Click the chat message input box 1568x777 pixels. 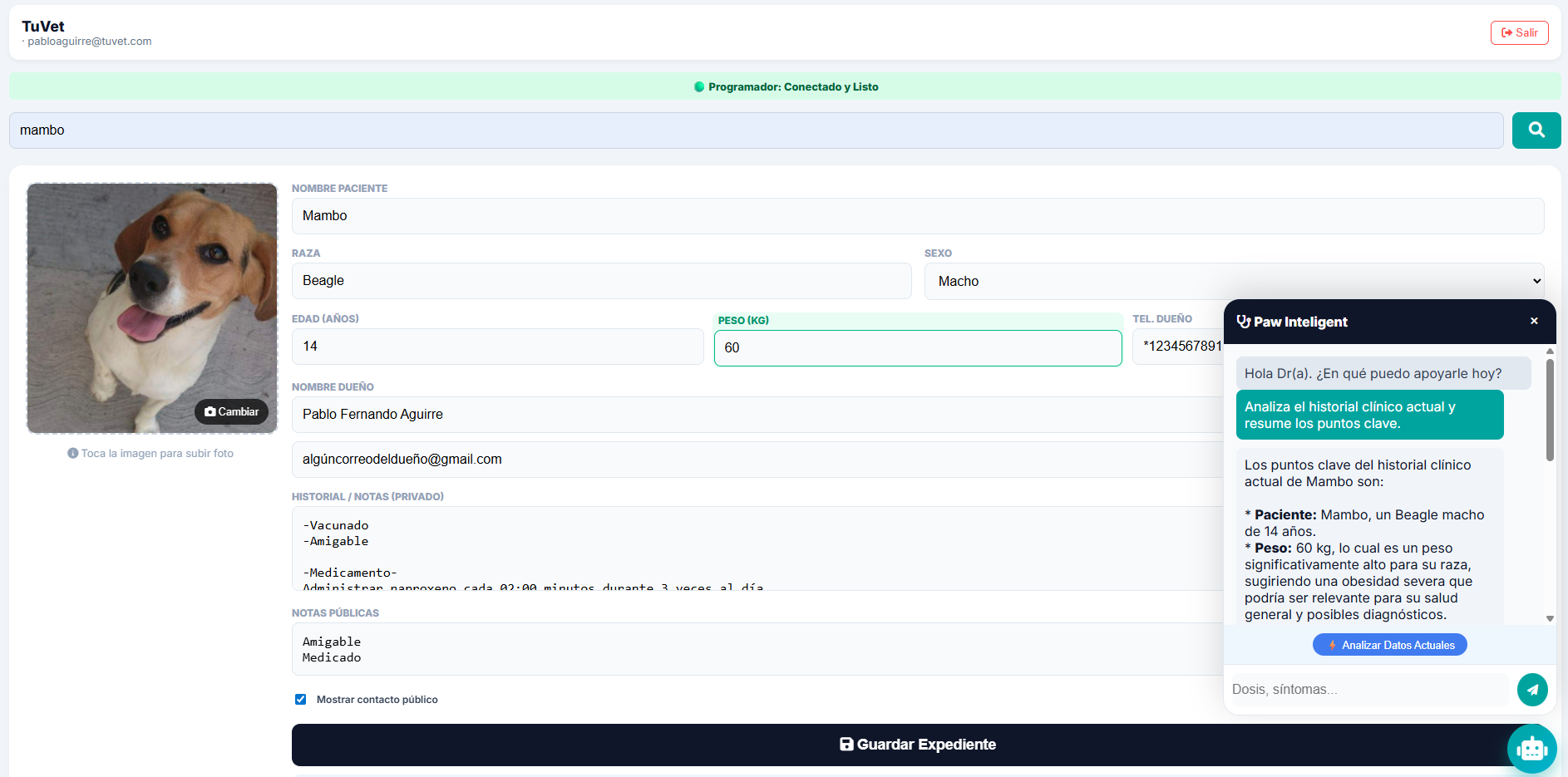click(1368, 690)
